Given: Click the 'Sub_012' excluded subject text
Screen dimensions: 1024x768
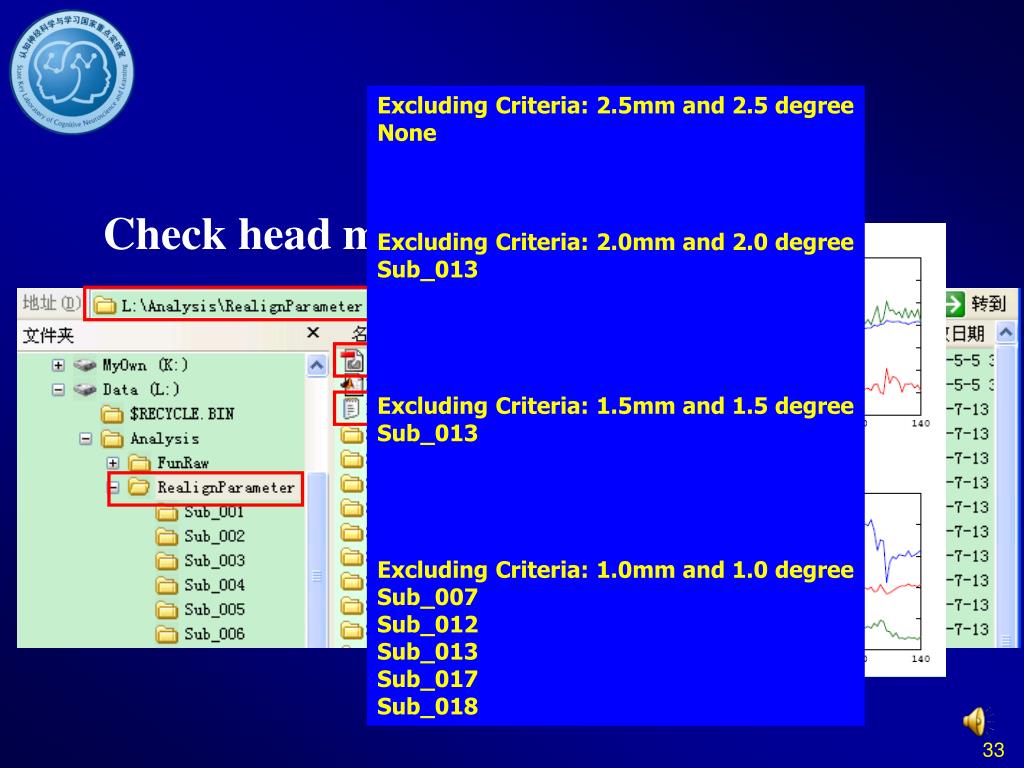Looking at the screenshot, I should [427, 625].
